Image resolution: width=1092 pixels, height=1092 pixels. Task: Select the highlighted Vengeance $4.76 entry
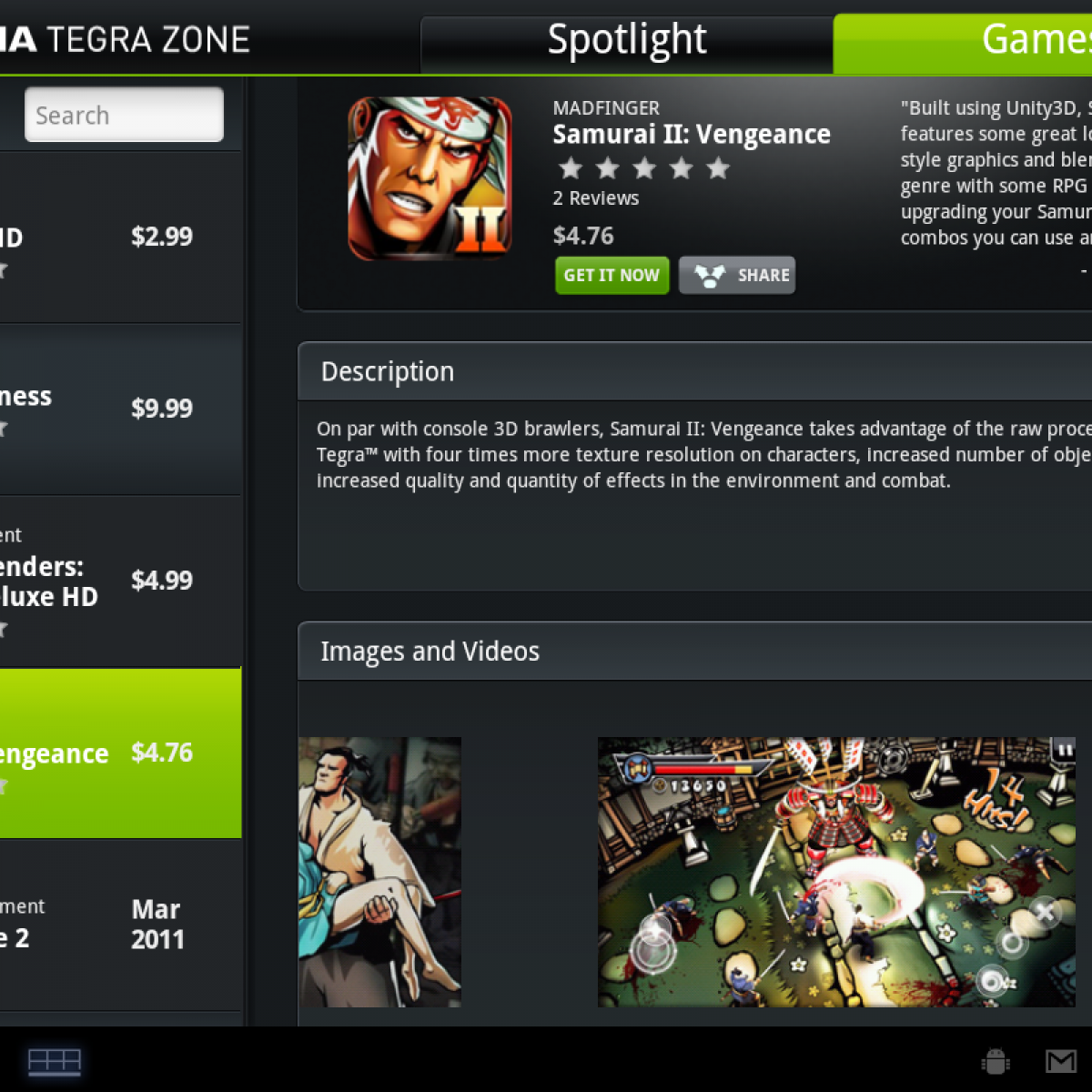[x=120, y=753]
